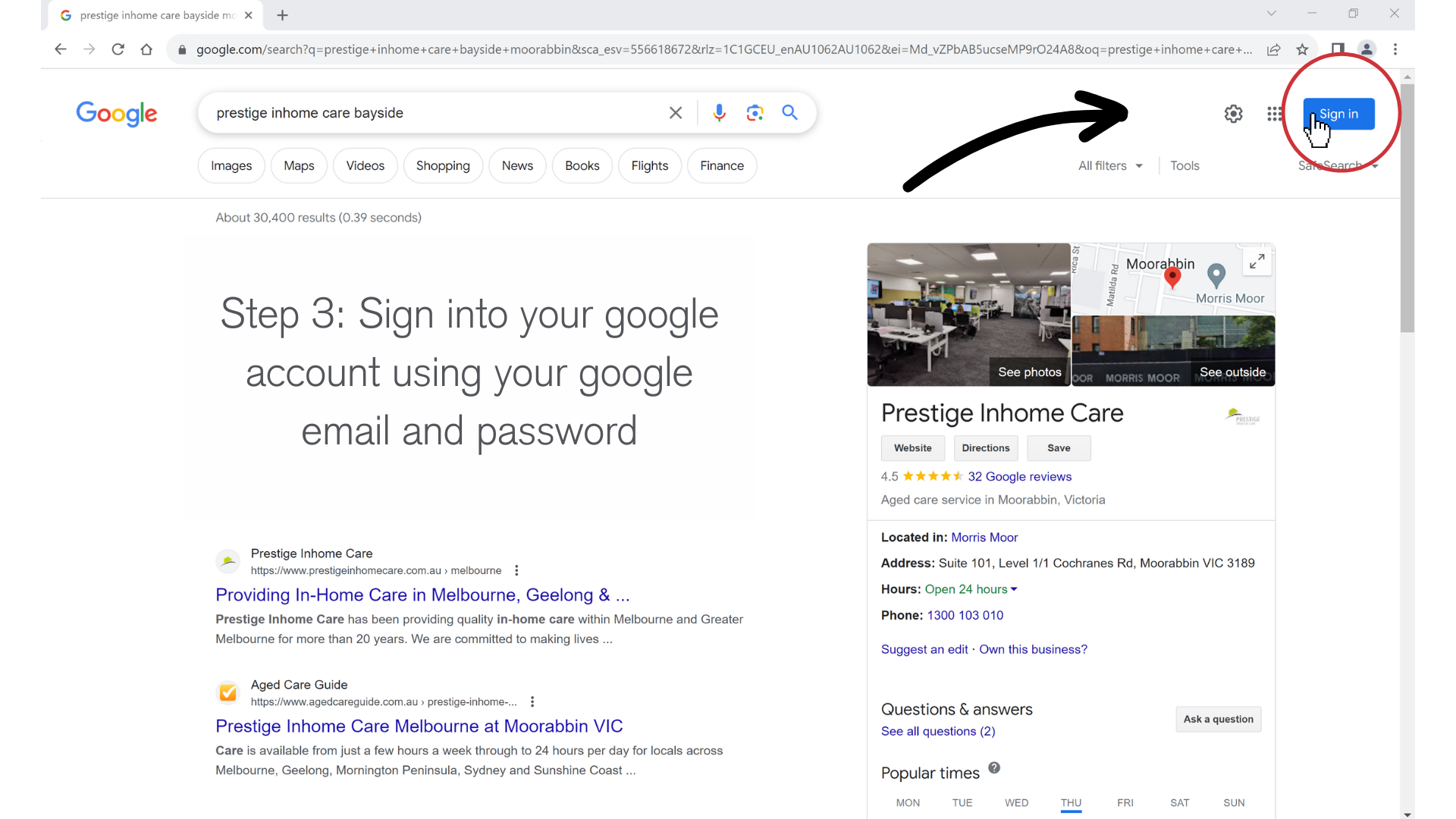Select the Books filter tab

[582, 166]
